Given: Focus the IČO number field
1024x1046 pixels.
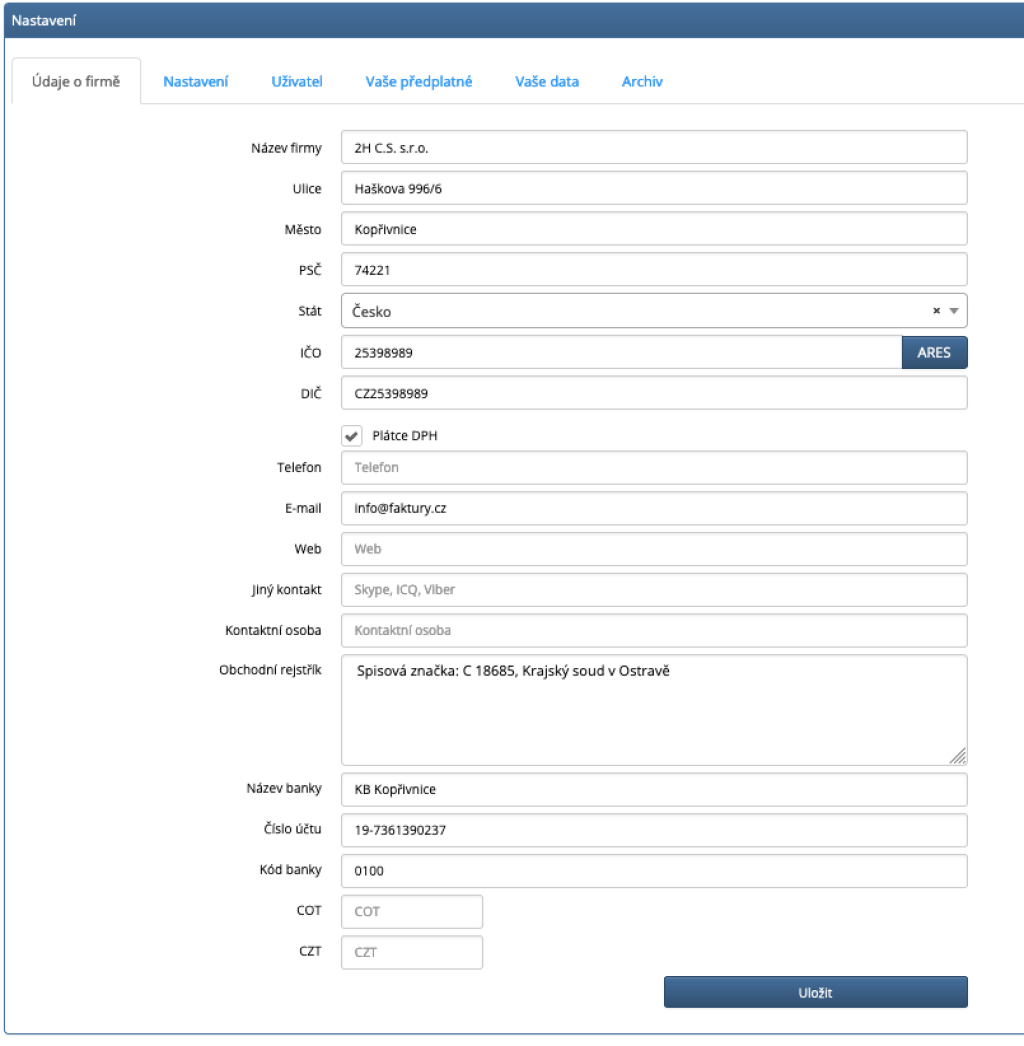Looking at the screenshot, I should pos(621,352).
